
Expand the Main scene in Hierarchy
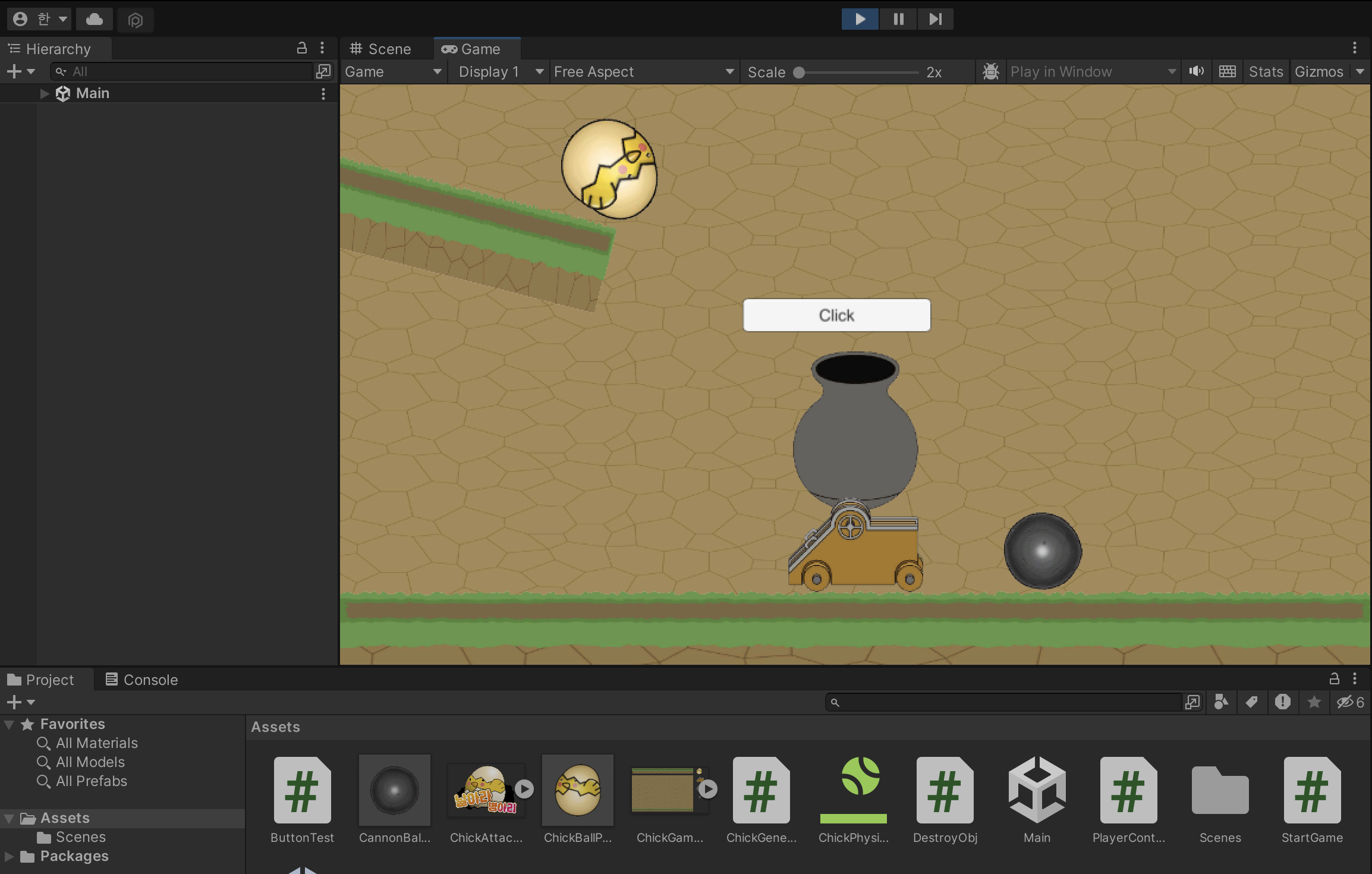[44, 93]
